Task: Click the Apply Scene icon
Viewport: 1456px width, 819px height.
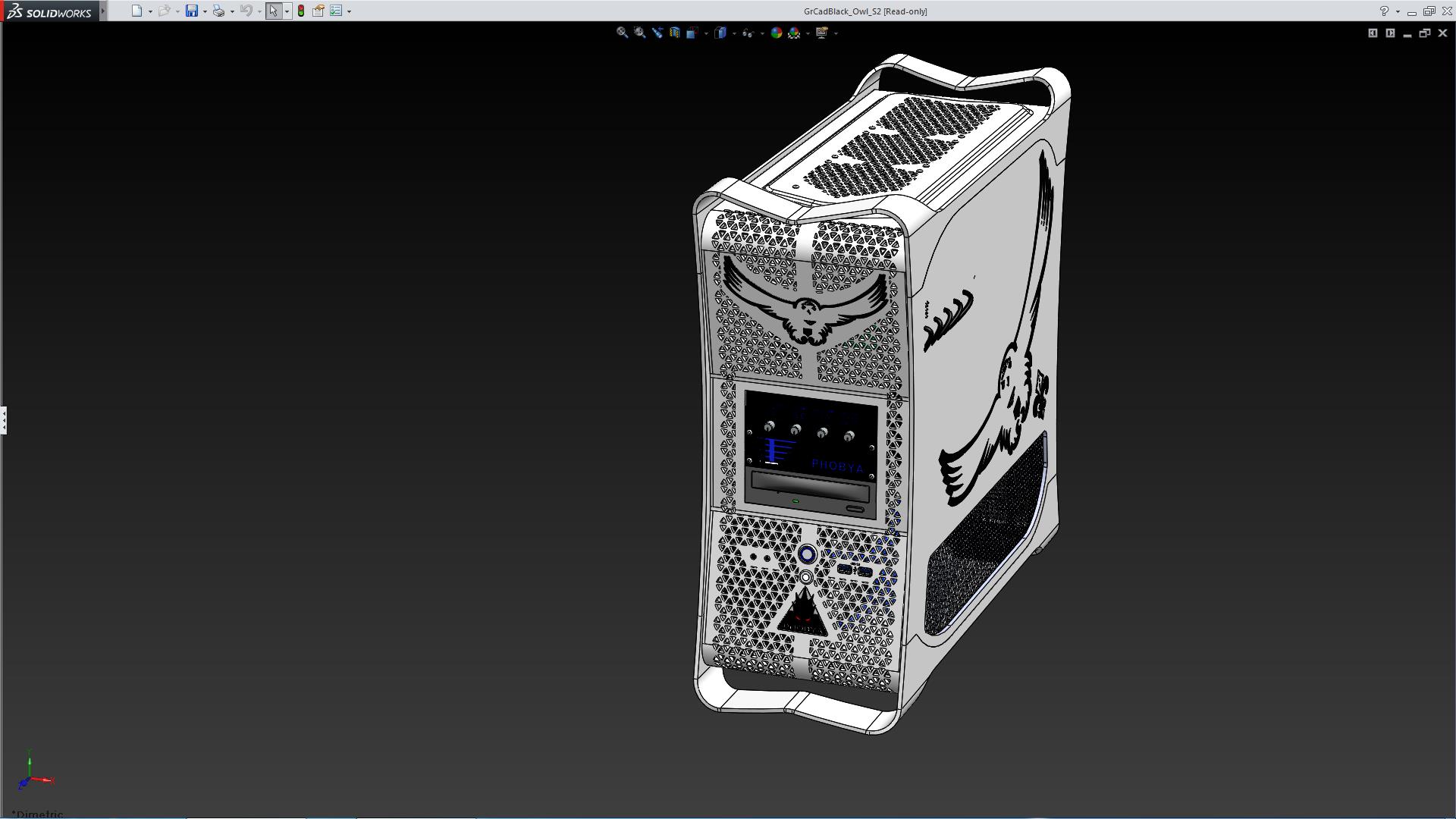Action: click(x=794, y=33)
